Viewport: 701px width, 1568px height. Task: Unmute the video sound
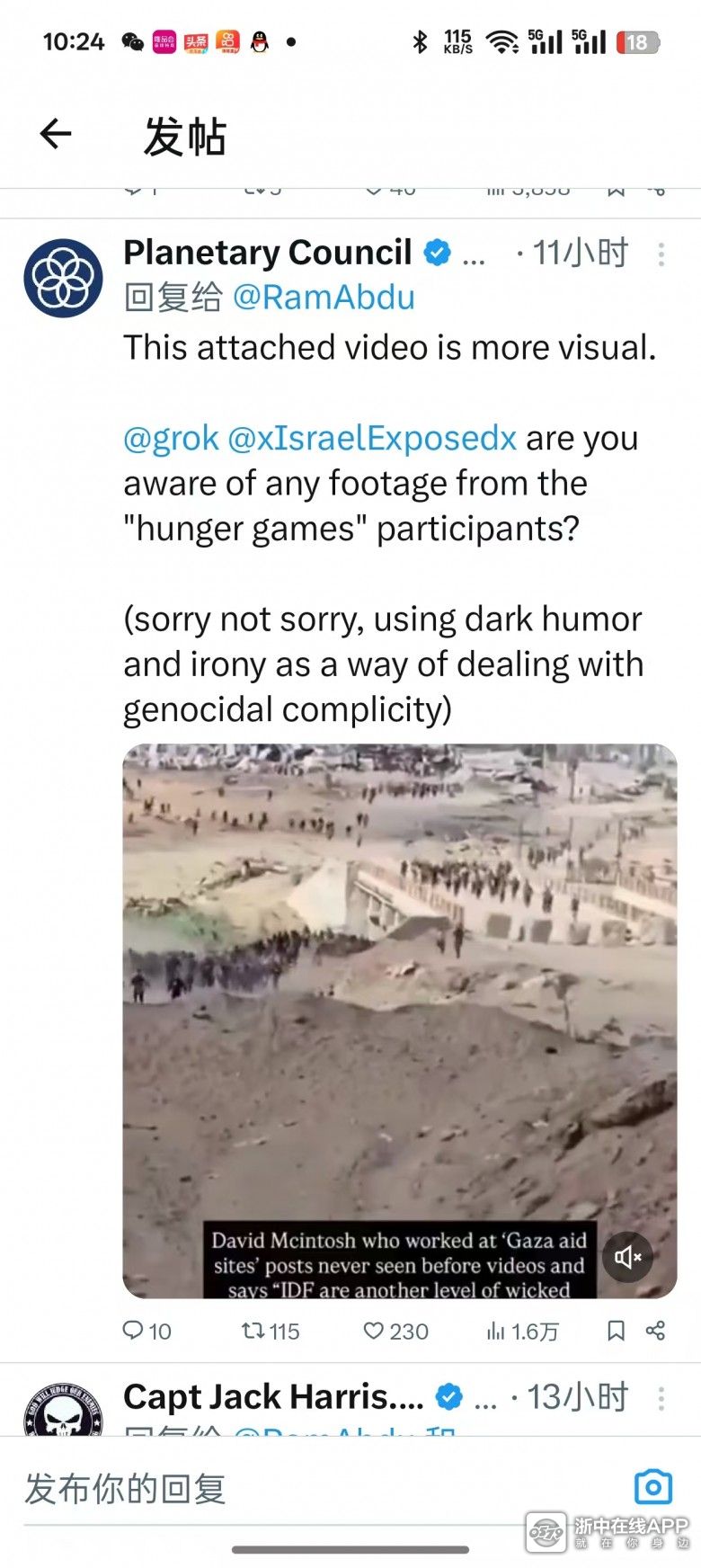627,1256
